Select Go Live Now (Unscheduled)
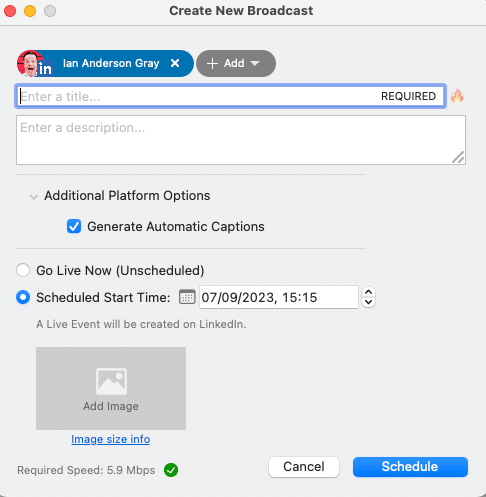The width and height of the screenshot is (486, 497). (x=23, y=270)
